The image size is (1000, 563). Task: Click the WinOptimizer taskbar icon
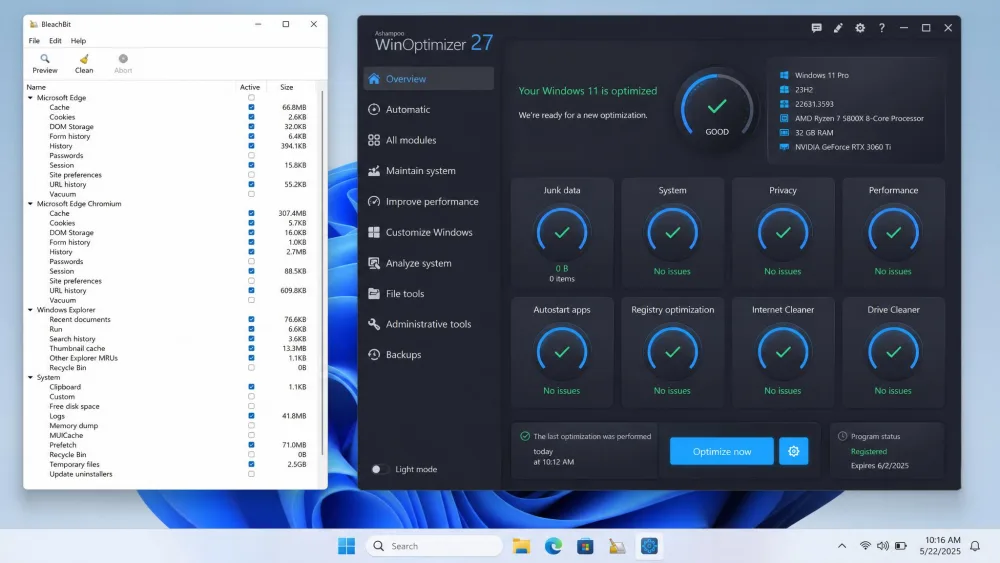(649, 546)
